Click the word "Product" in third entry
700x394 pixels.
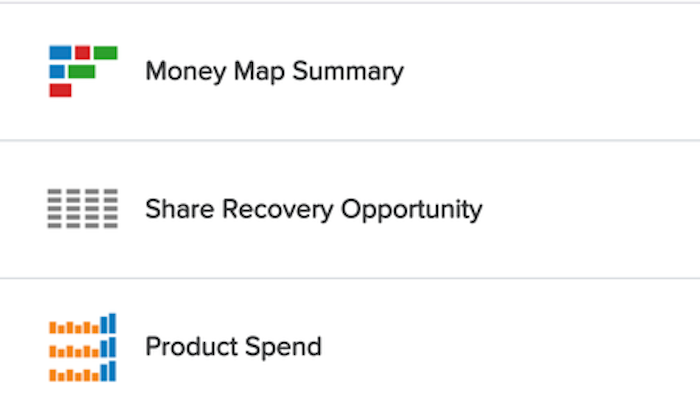click(192, 347)
